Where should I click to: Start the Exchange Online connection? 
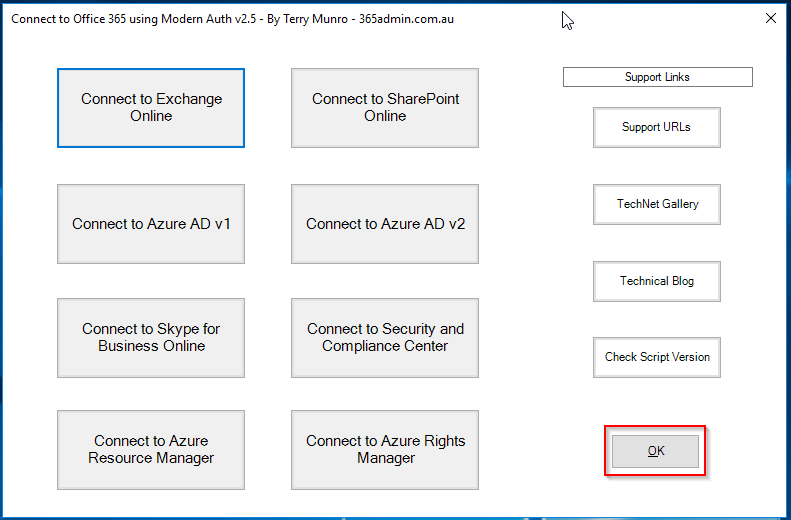point(151,108)
